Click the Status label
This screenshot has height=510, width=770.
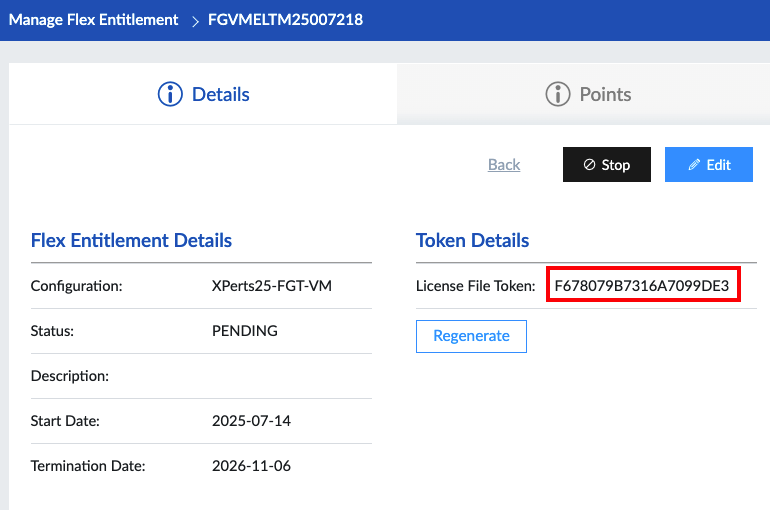[52, 331]
